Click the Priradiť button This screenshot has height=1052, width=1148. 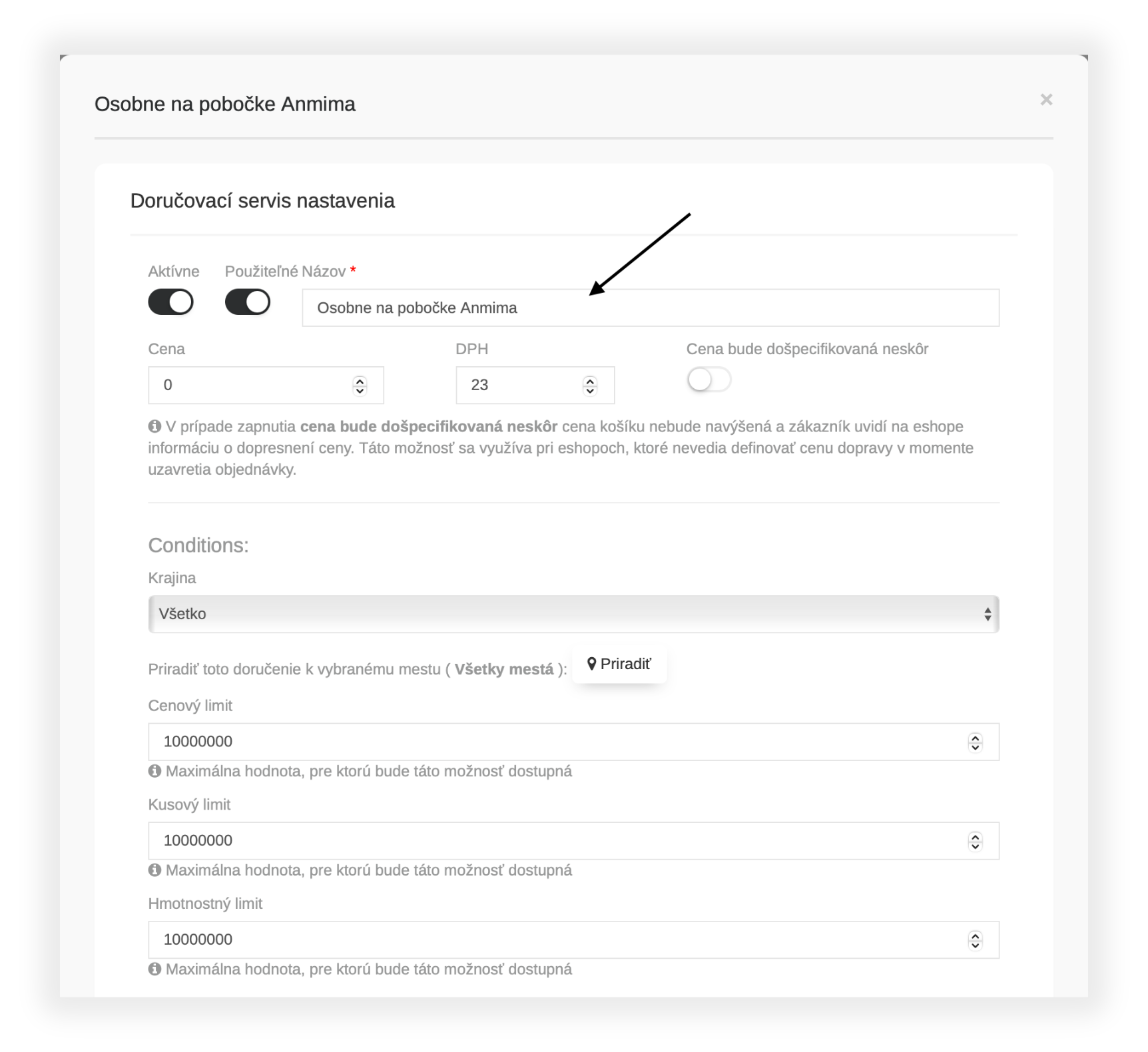pos(619,664)
